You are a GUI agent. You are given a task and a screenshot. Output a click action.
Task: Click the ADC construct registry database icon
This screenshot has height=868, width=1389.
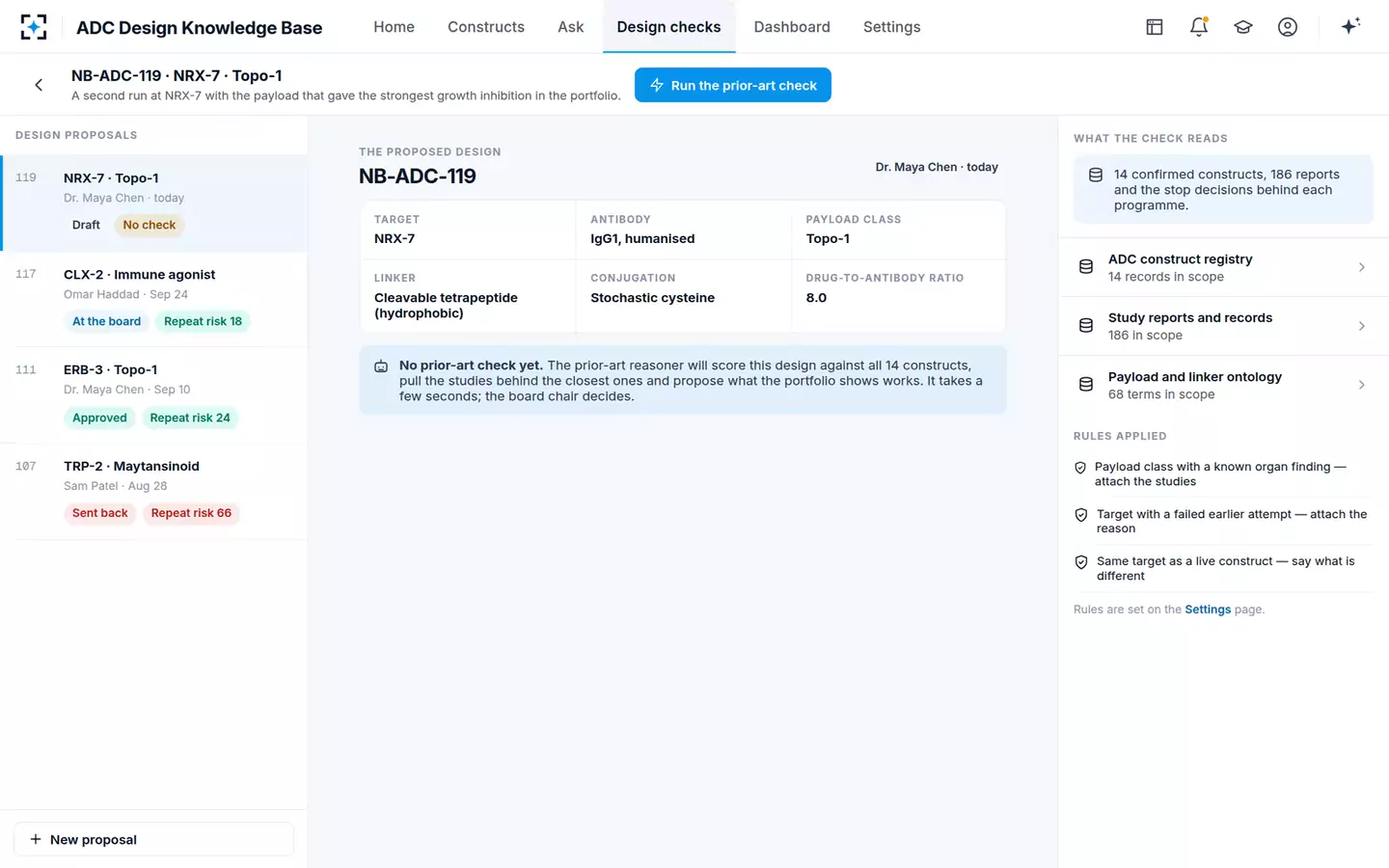[1086, 267]
